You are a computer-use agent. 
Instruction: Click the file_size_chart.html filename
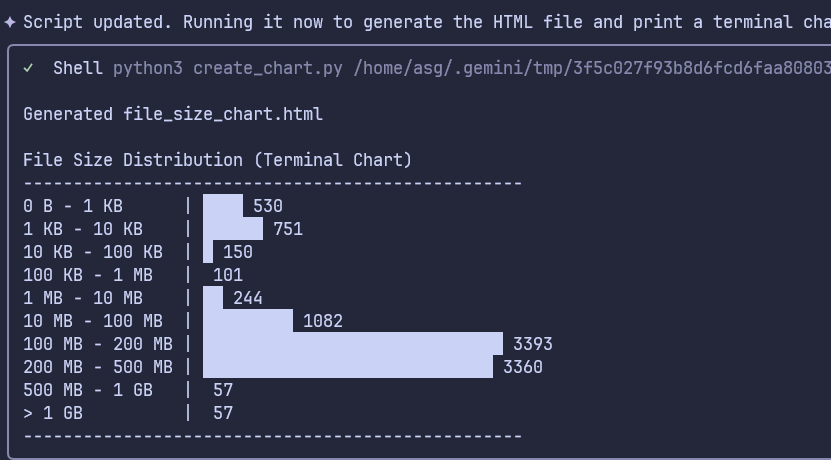(x=223, y=114)
